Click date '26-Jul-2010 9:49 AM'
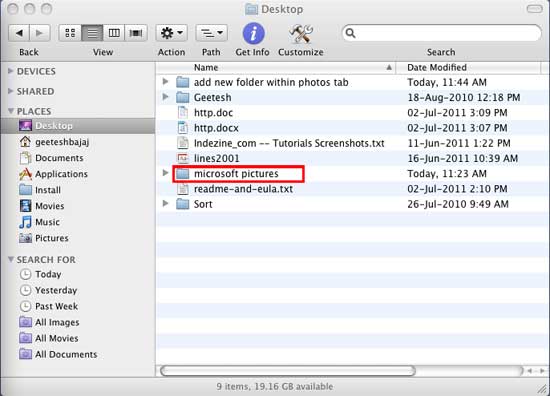The image size is (550, 396). pyautogui.click(x=458, y=204)
